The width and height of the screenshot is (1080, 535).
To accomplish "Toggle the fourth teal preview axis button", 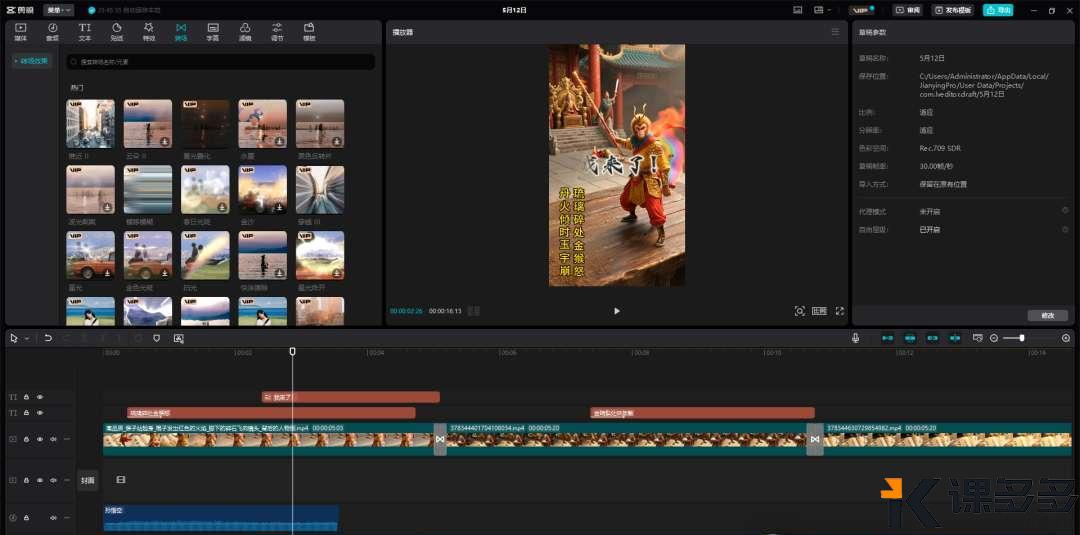I will [955, 338].
